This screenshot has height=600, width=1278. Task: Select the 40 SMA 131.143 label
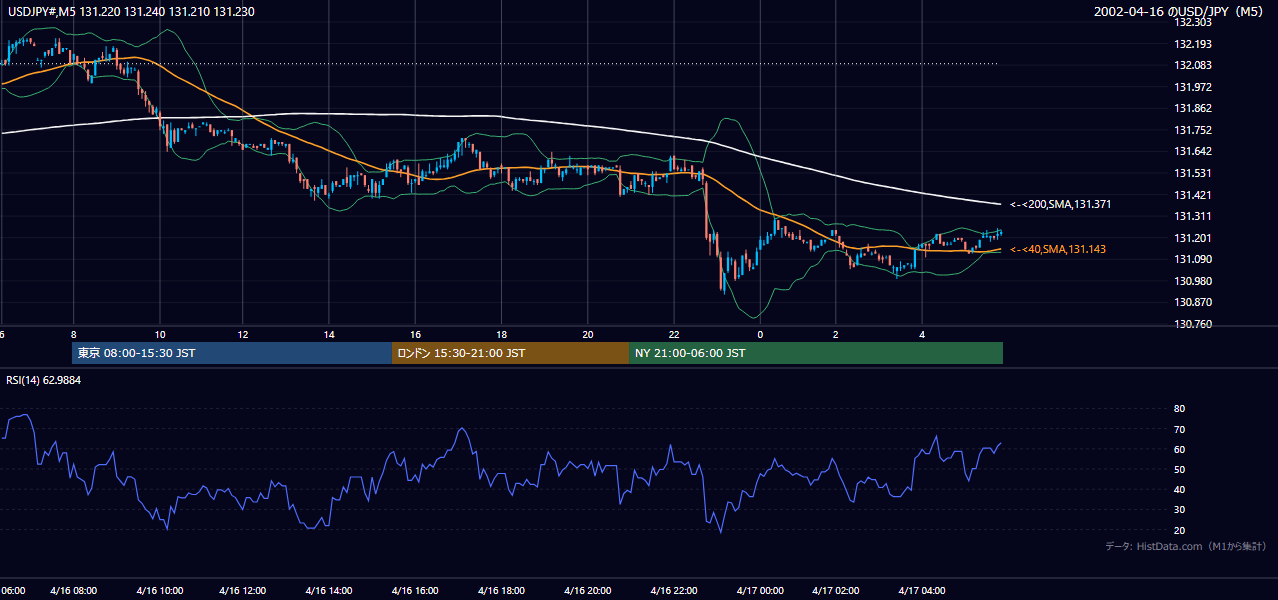coord(1060,249)
